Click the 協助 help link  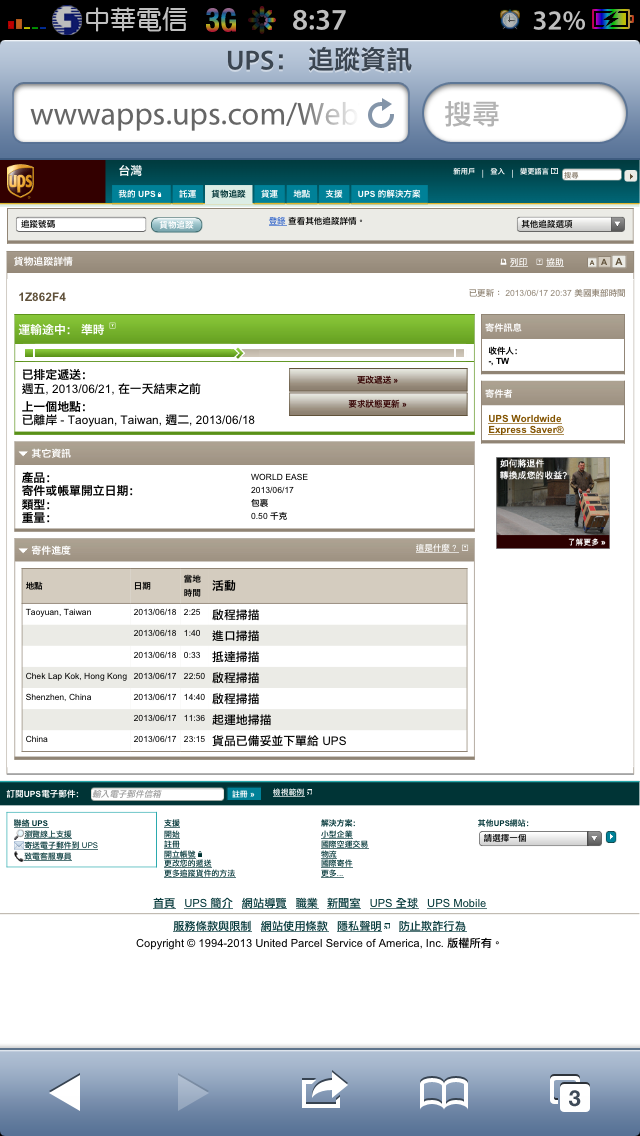(x=554, y=262)
